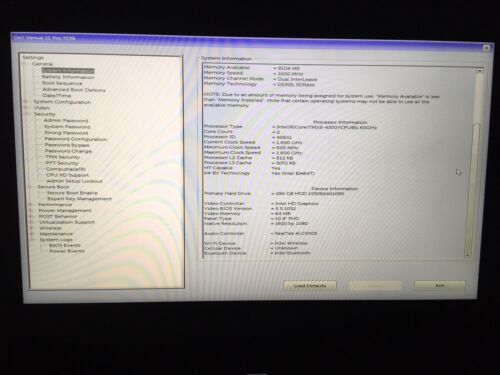Click the scrollbar up arrow in System Information
Viewport: 500px width, 375px height.
[x=479, y=70]
